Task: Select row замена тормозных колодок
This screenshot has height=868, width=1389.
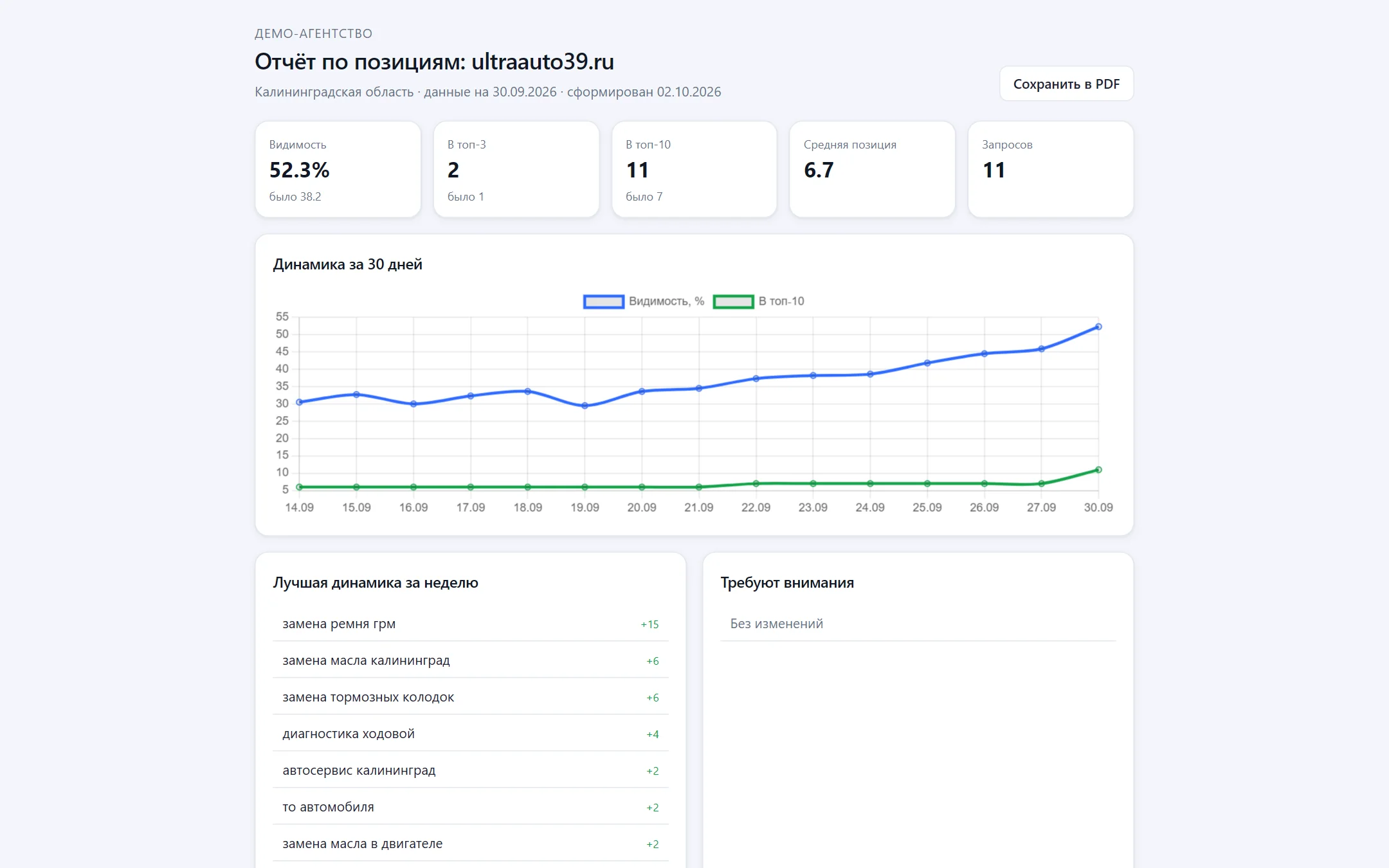Action: click(471, 697)
